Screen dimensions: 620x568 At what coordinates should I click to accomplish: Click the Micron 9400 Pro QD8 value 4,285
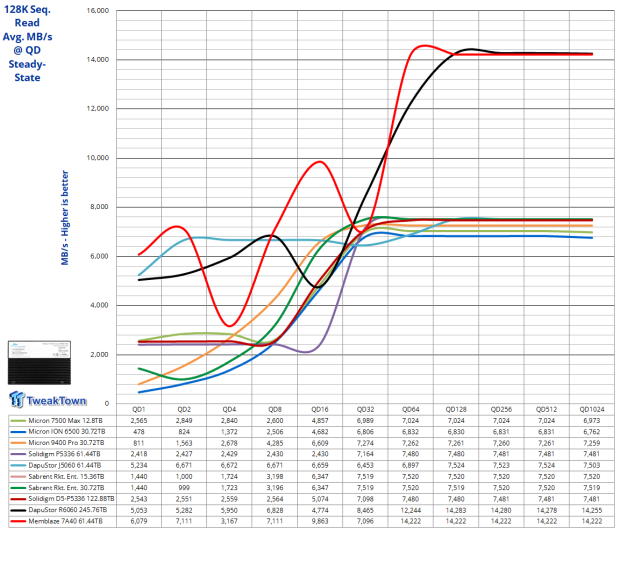tap(275, 443)
